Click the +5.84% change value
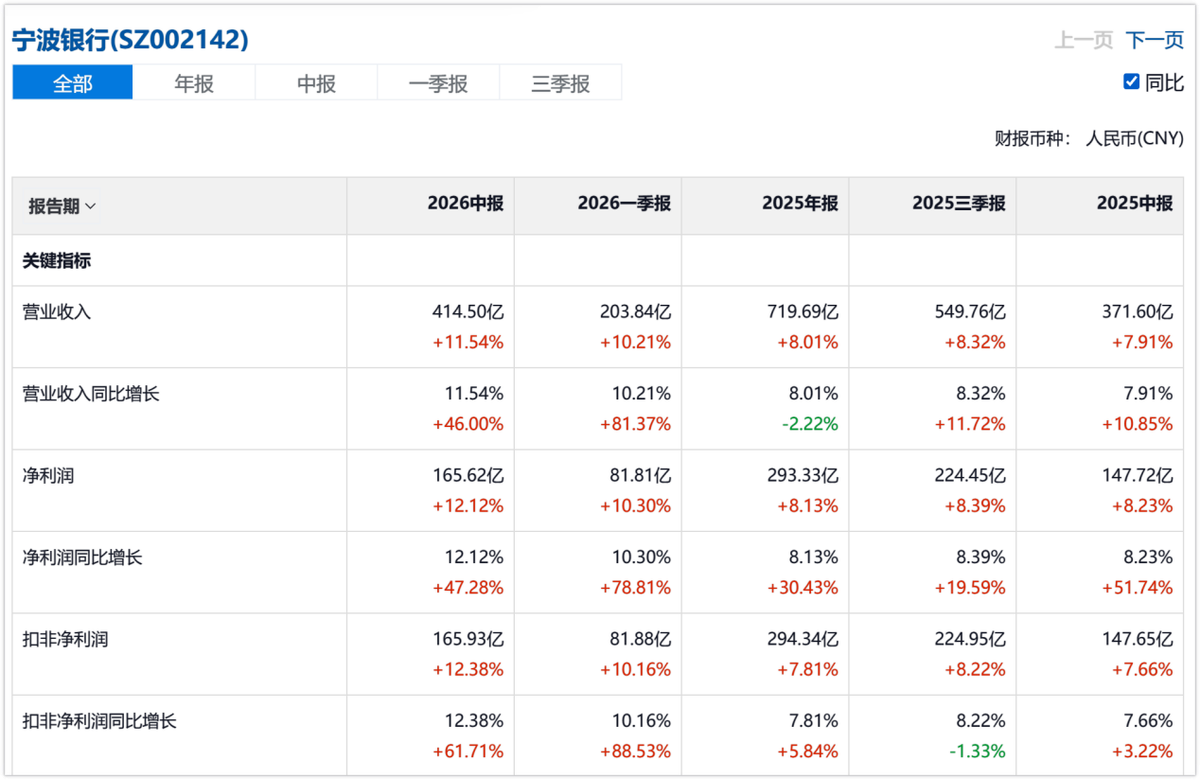1200x780 pixels. point(808,751)
